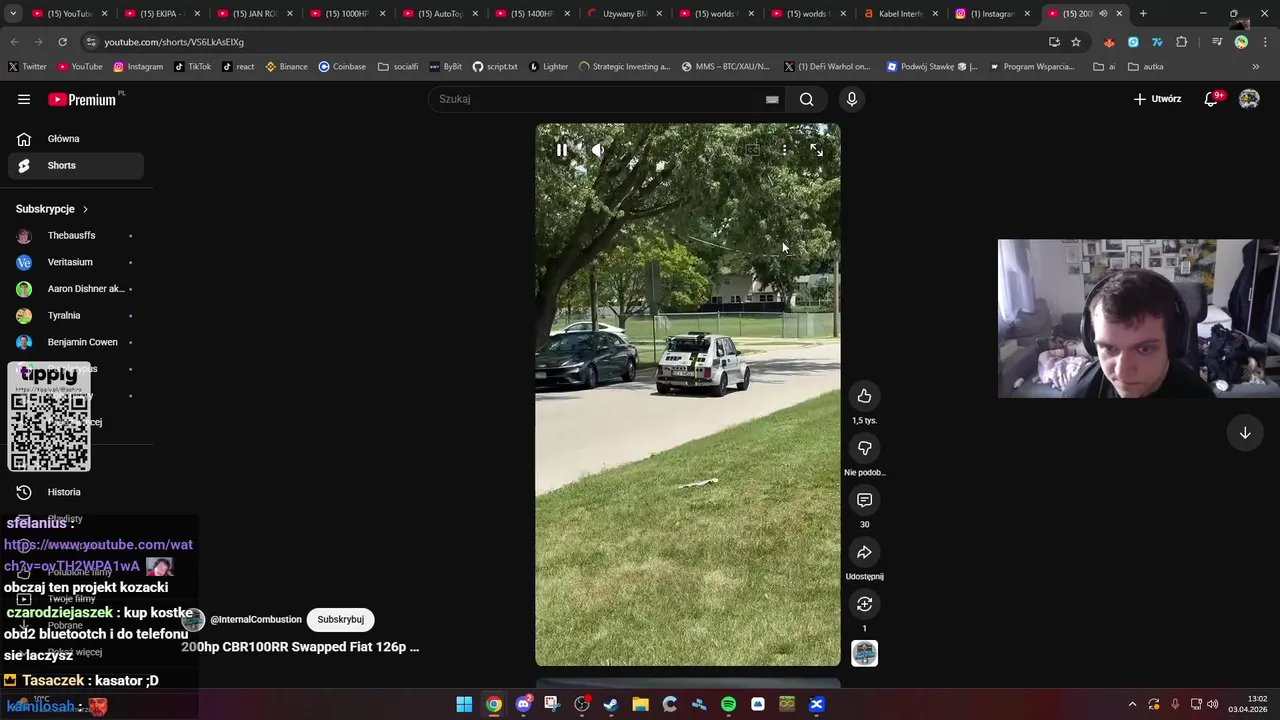Viewport: 1280px width, 720px height.
Task: Open Tyralnia subscription channel
Action: pos(76,315)
